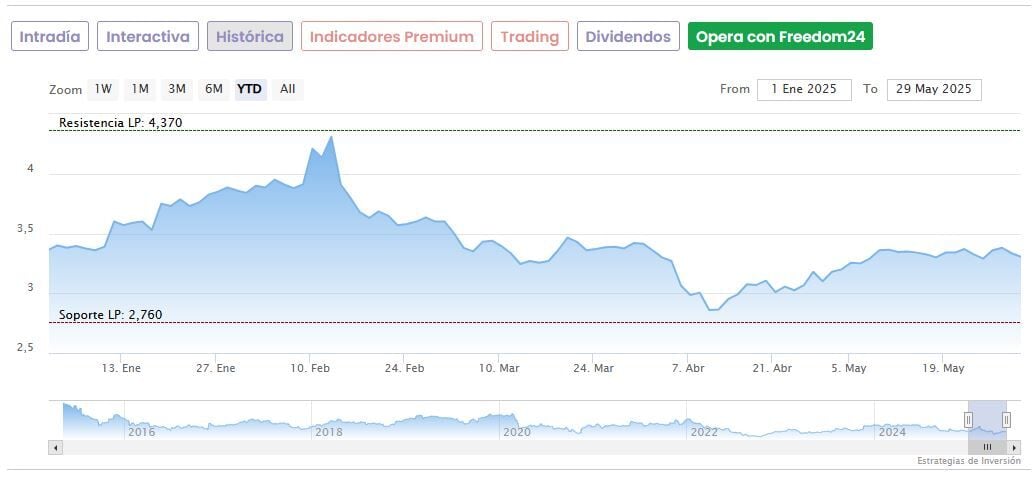The height and width of the screenshot is (480, 1036).
Task: Select the YTD zoom option
Action: 250,89
